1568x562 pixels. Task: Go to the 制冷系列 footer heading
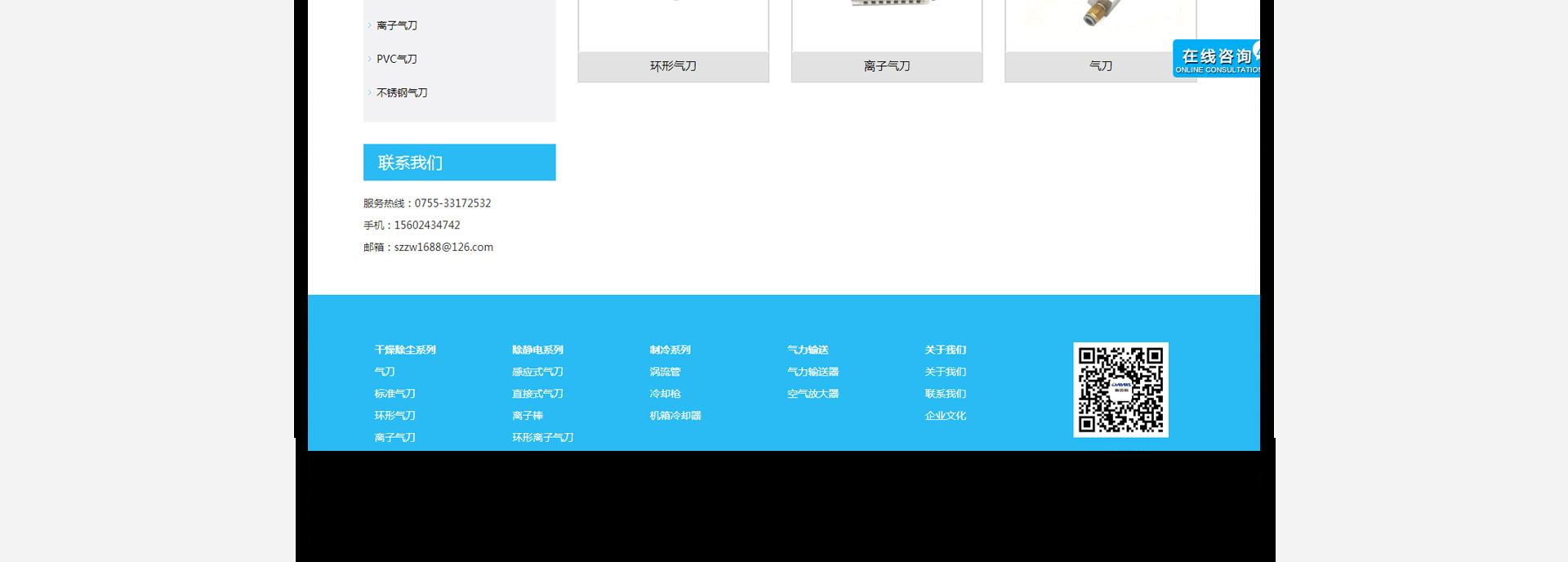click(670, 350)
